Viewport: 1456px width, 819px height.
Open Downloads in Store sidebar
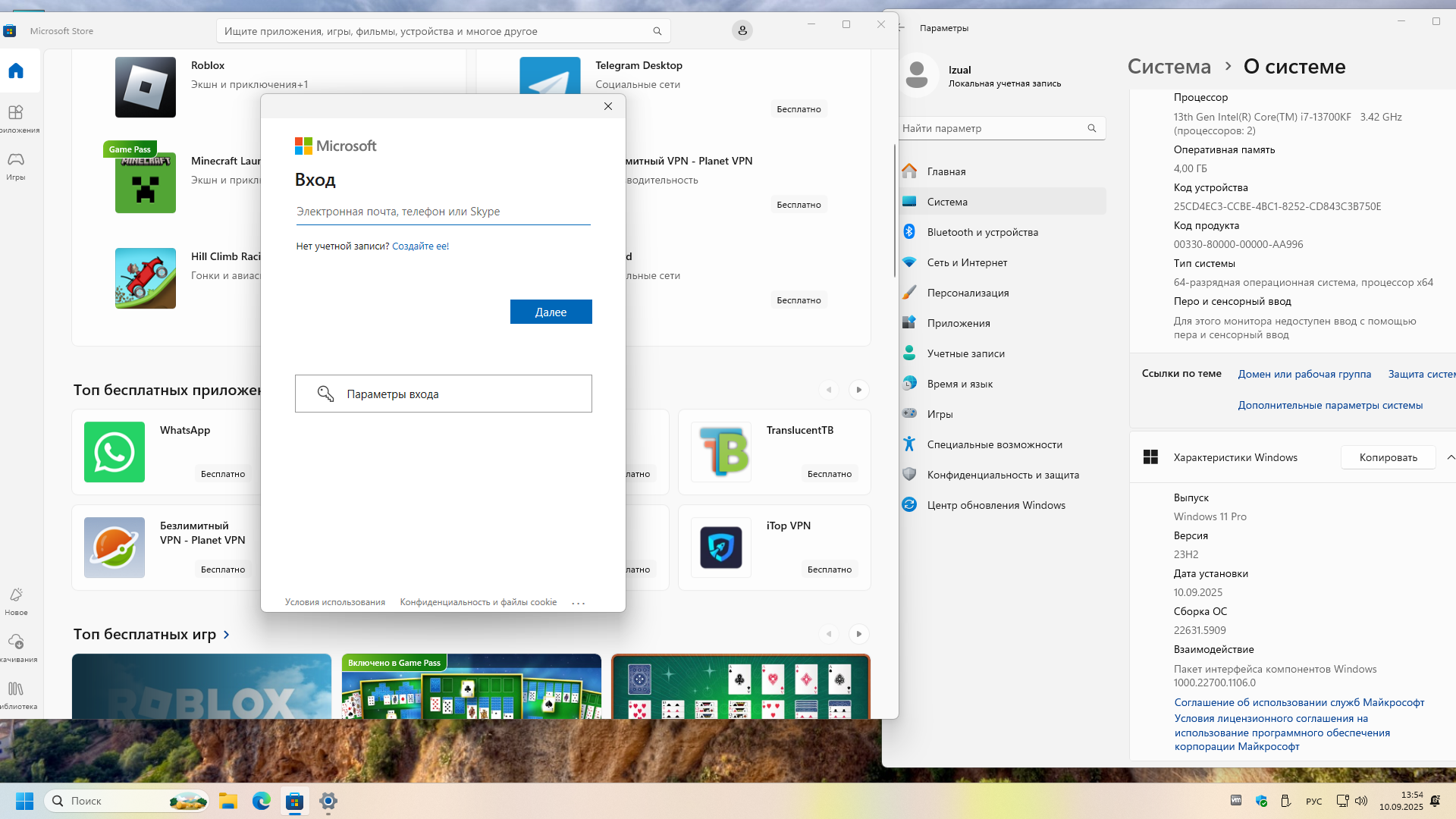(x=16, y=648)
